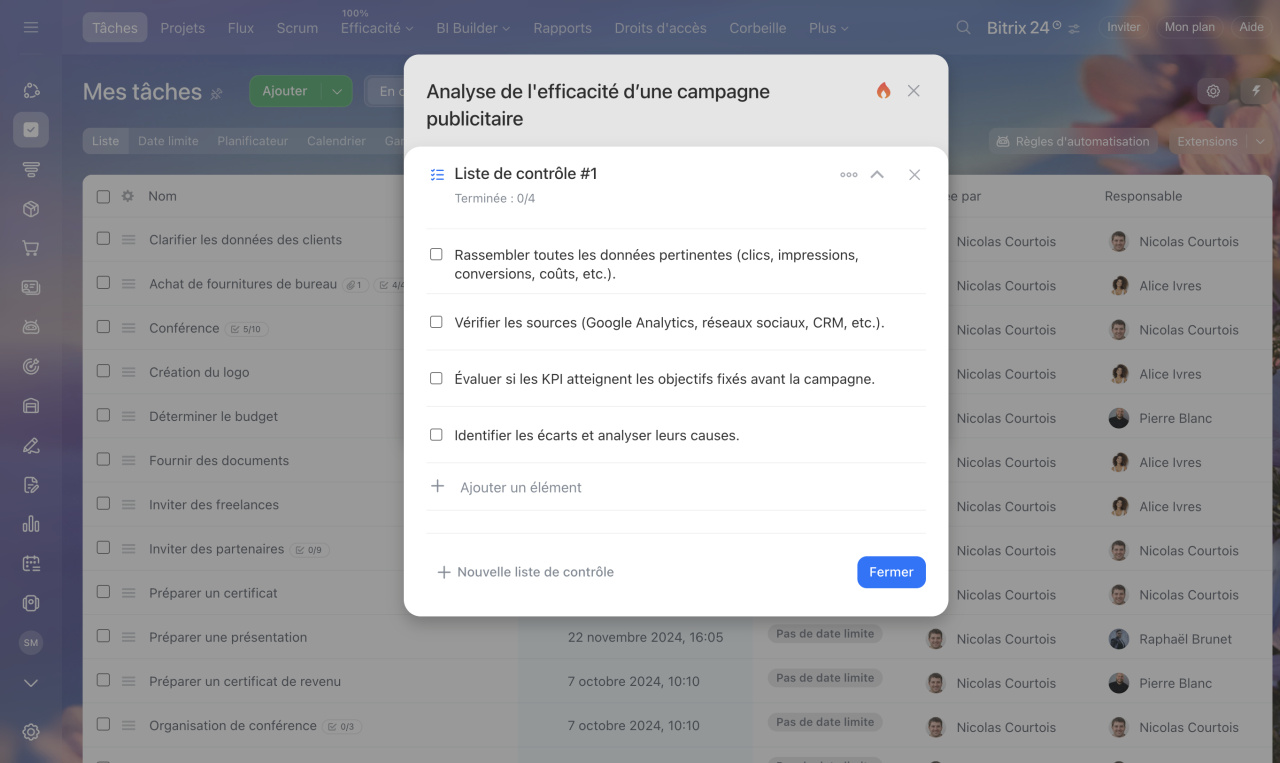Select the Liste view tab
This screenshot has width=1280, height=763.
pyautogui.click(x=105, y=141)
